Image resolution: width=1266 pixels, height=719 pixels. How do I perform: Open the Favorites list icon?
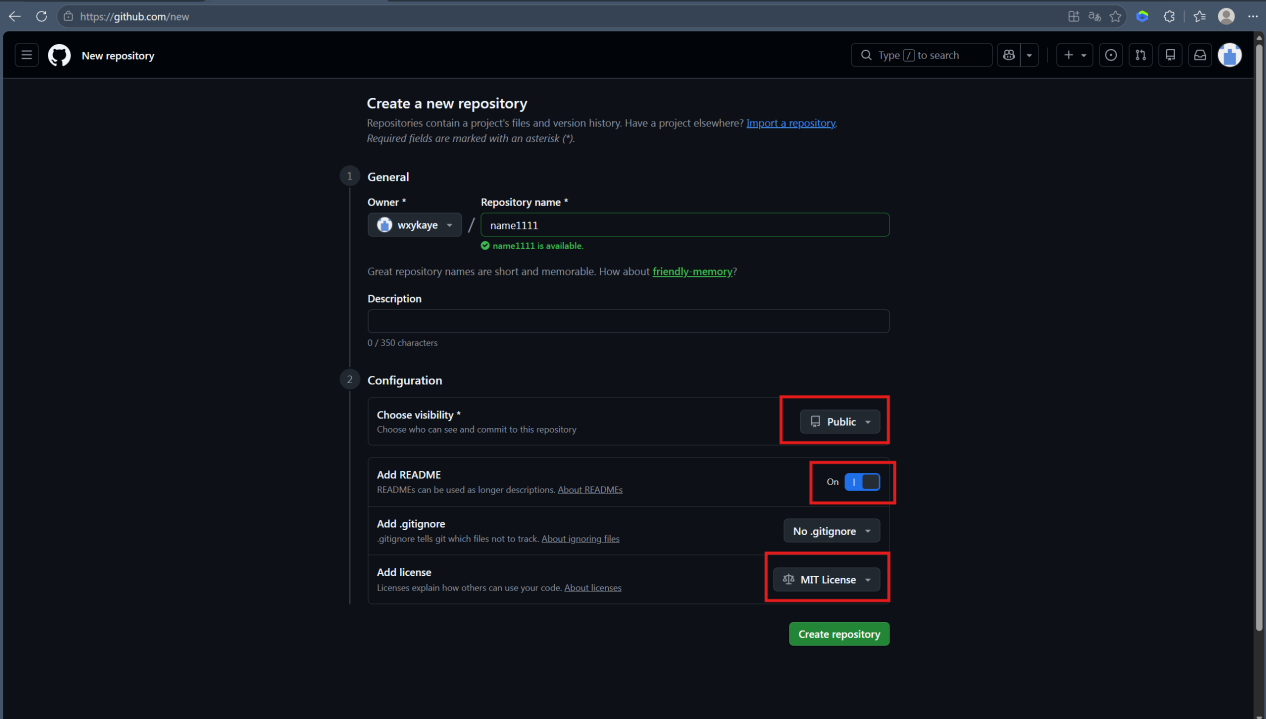point(1200,16)
